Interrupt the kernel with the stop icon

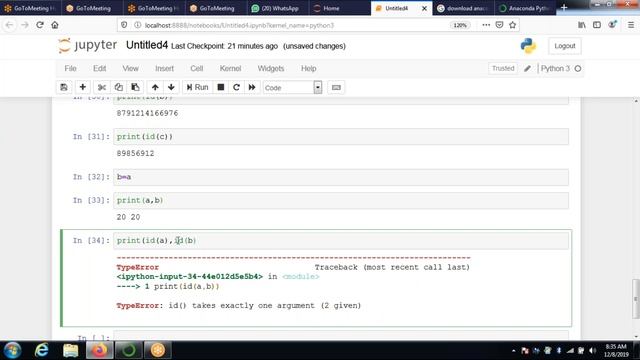221,87
